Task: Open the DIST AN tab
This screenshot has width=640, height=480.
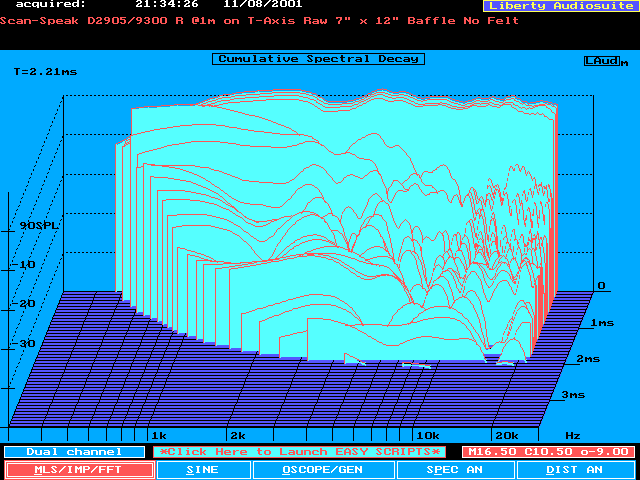Action: (x=575, y=469)
